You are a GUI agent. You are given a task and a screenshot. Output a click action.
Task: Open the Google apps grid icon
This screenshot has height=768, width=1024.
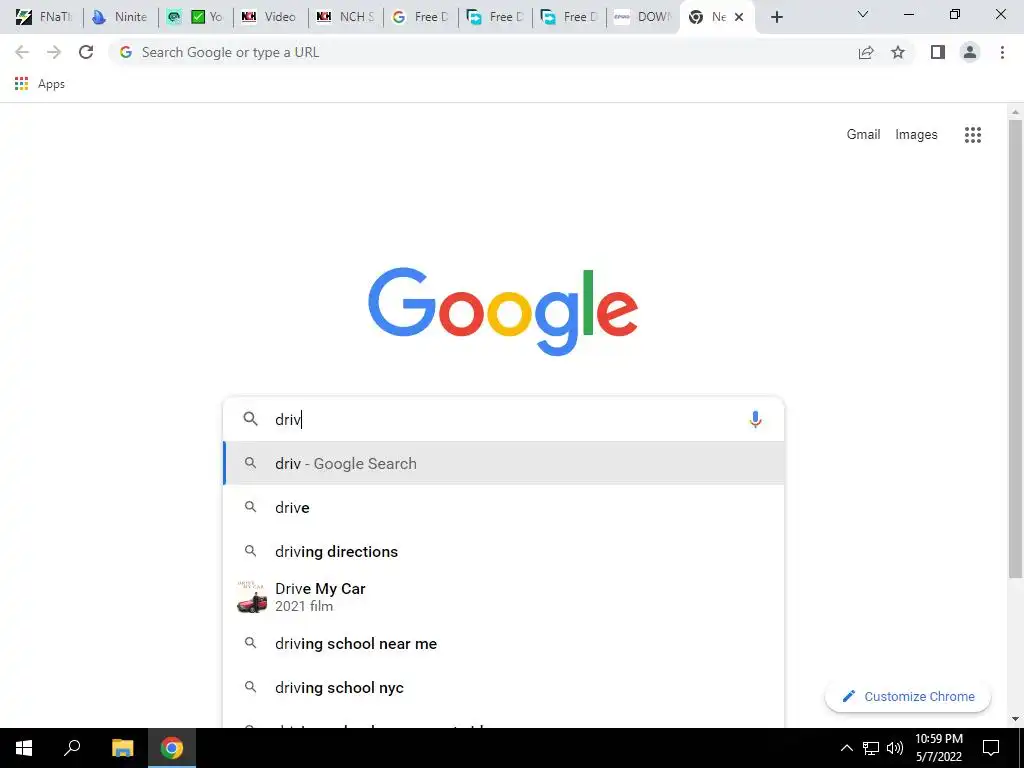coord(972,135)
